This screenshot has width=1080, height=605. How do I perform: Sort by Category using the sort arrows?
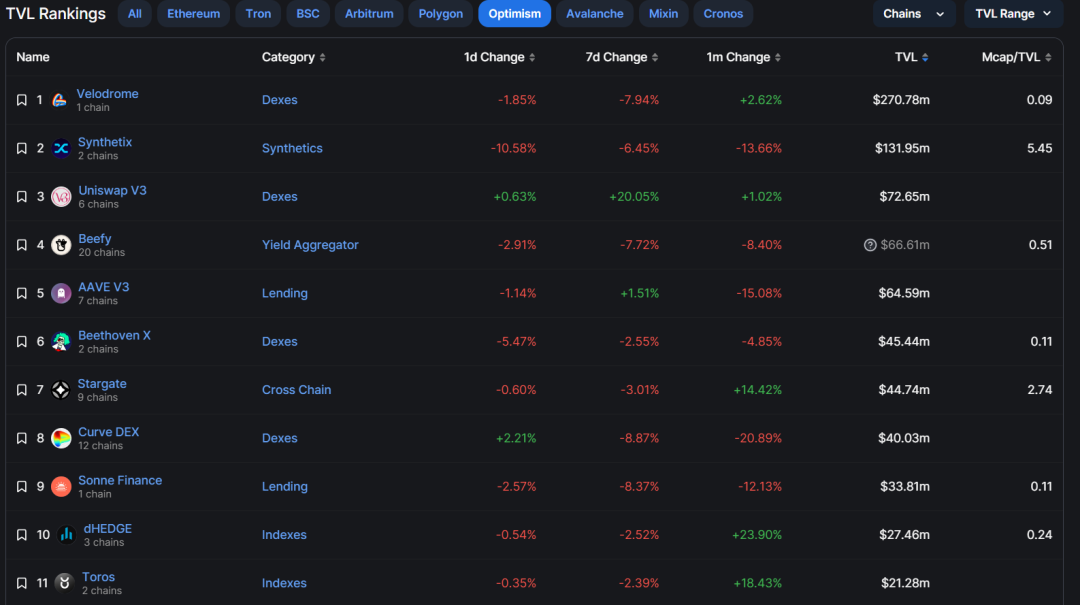322,57
